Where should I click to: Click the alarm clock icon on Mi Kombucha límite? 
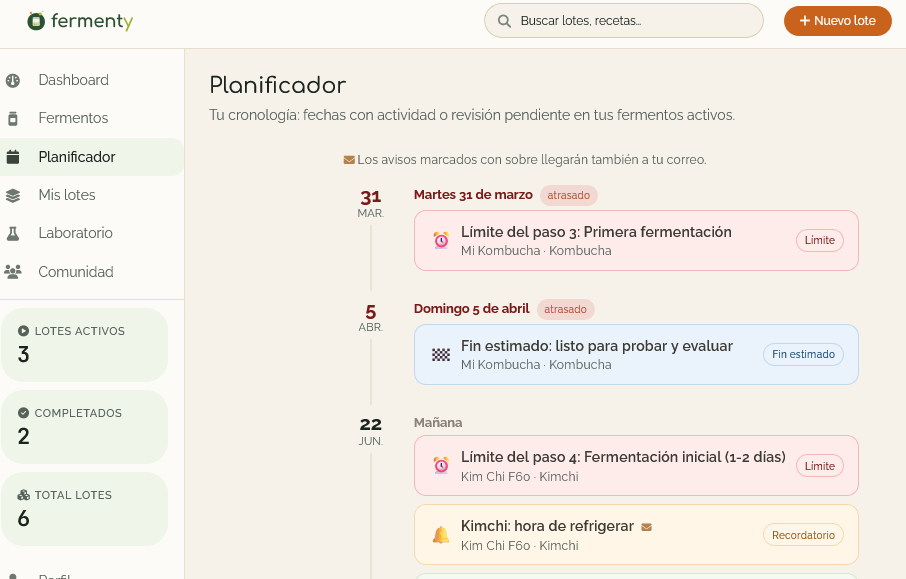441,240
